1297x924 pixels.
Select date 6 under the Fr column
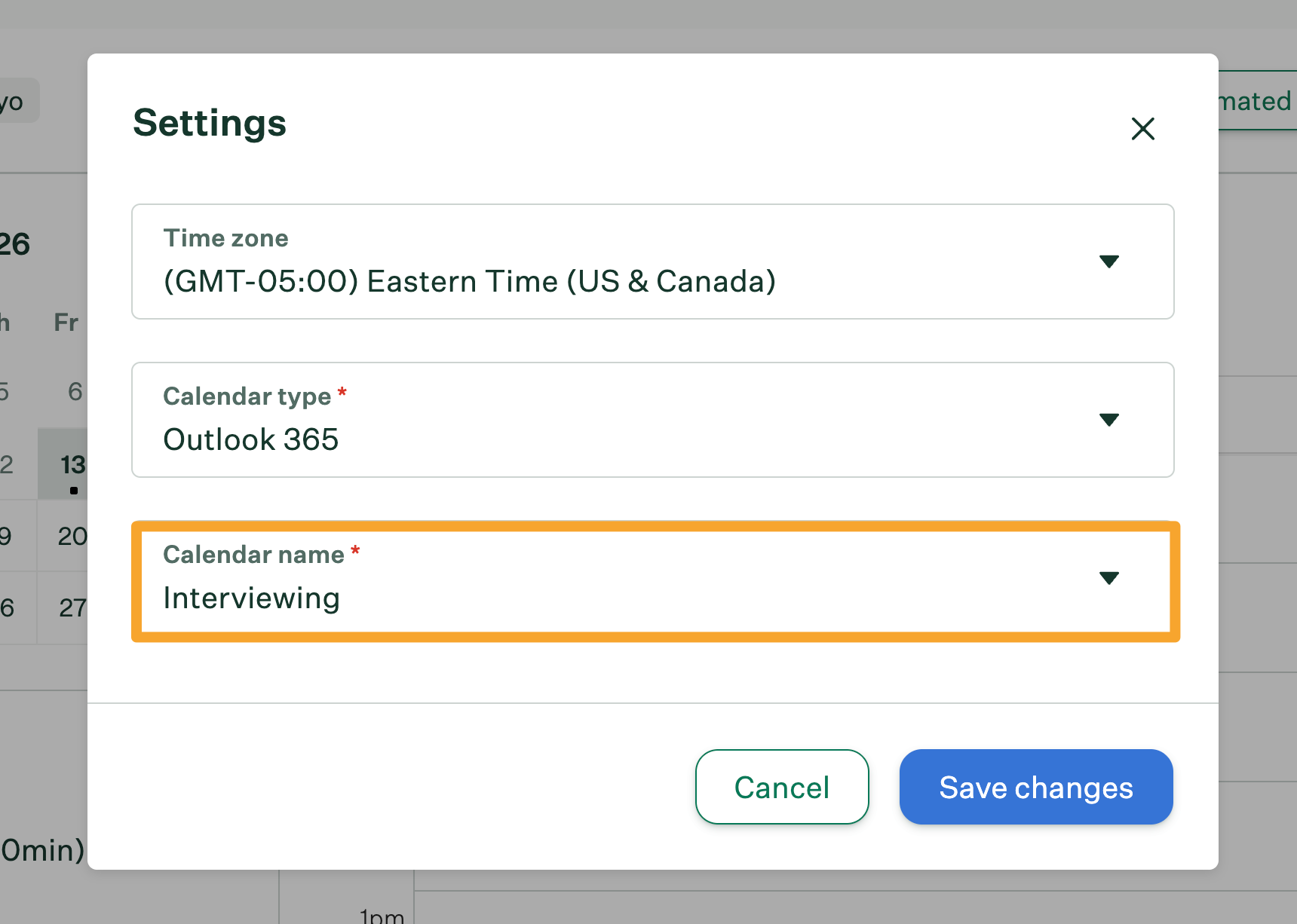click(75, 392)
